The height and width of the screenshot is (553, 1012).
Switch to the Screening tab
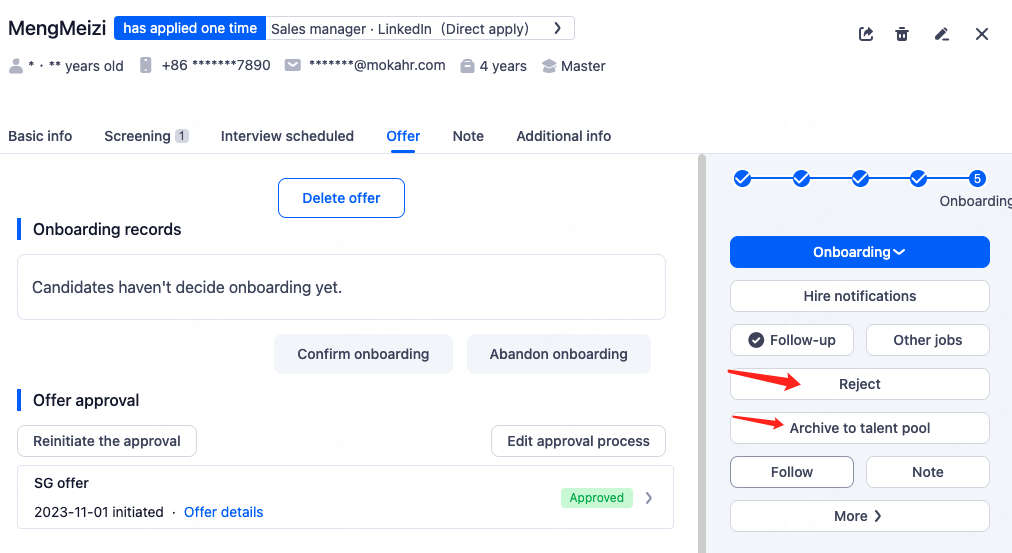pos(146,136)
